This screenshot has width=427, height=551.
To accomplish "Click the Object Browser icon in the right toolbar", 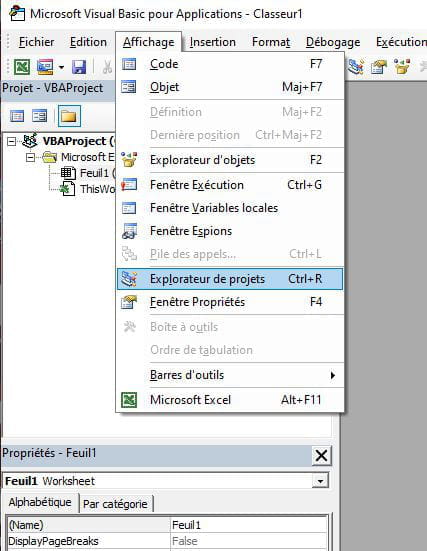I will coord(402,66).
